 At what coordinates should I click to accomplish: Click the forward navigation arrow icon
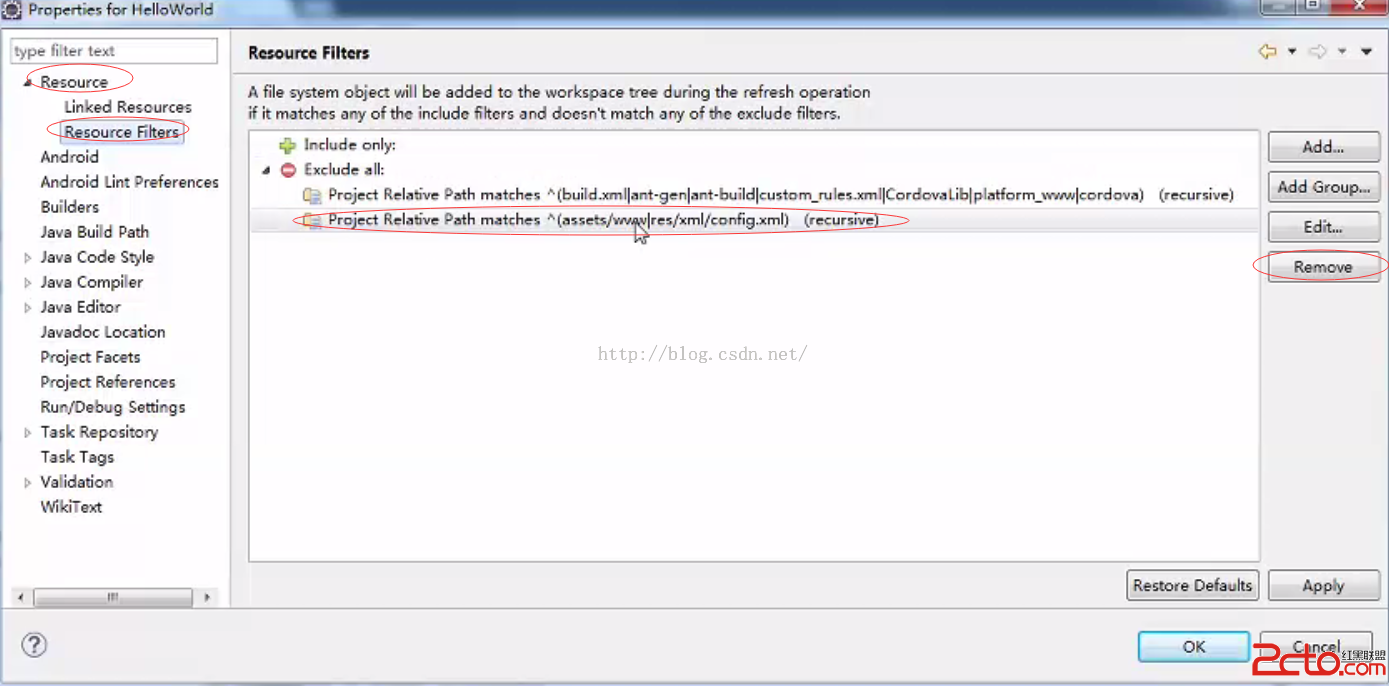(1318, 51)
